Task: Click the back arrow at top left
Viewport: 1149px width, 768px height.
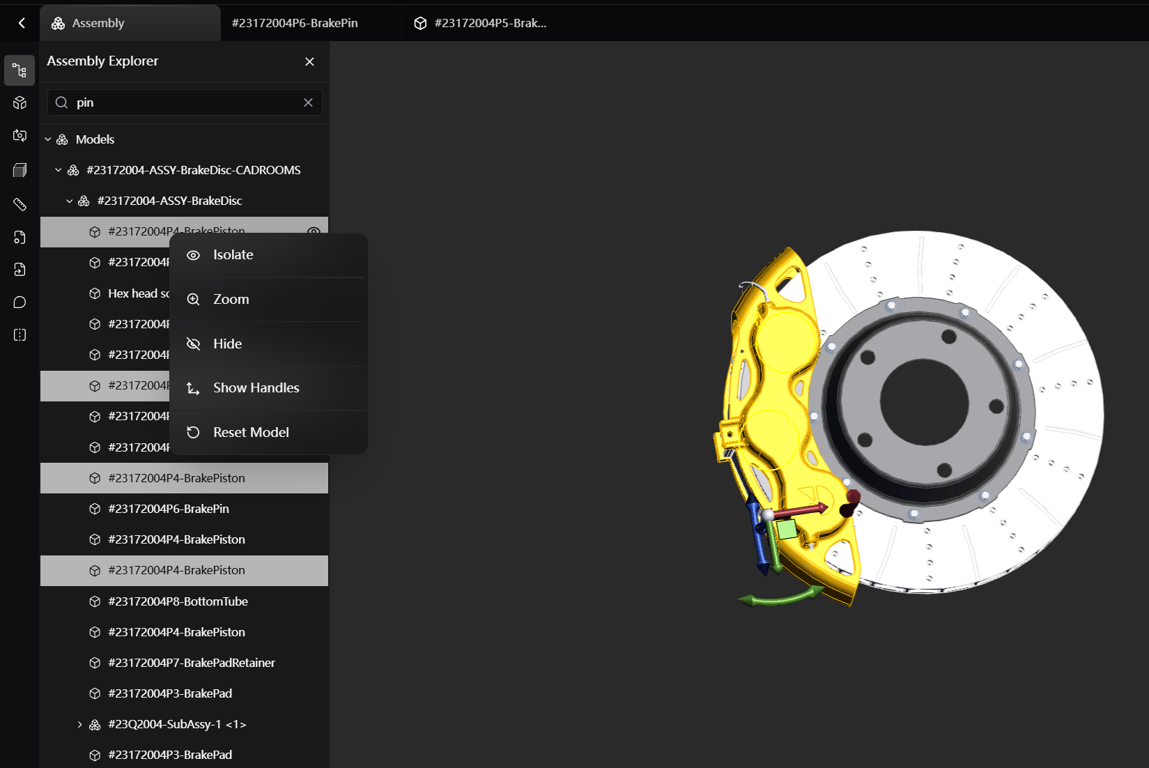Action: click(x=21, y=23)
